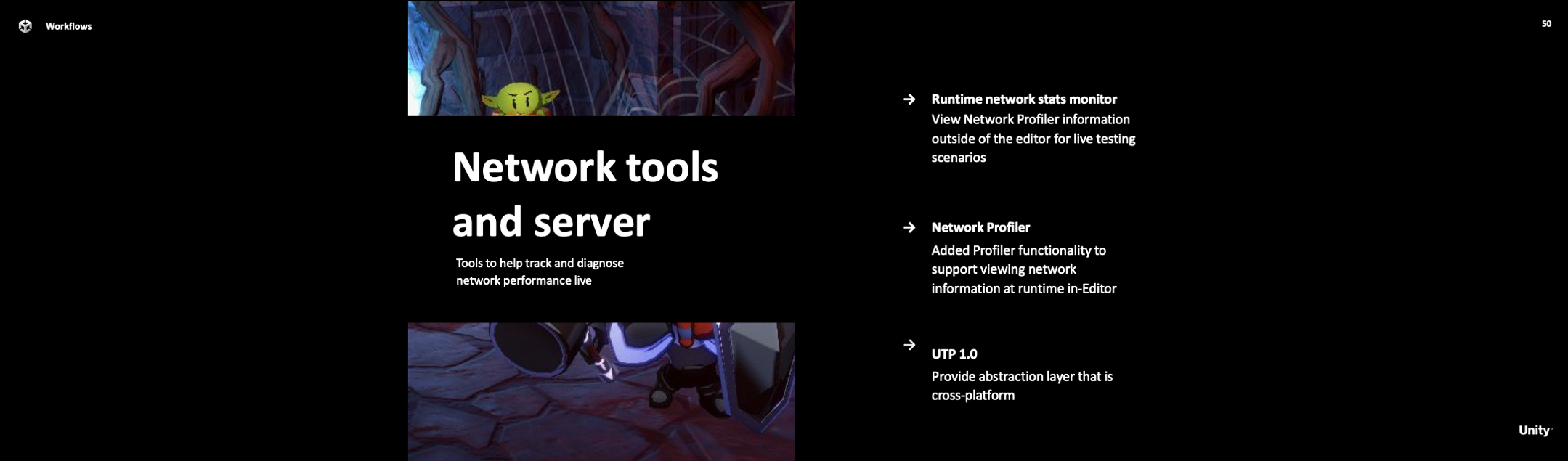Click the 'Provide abstraction layer' description

pyautogui.click(x=1022, y=386)
